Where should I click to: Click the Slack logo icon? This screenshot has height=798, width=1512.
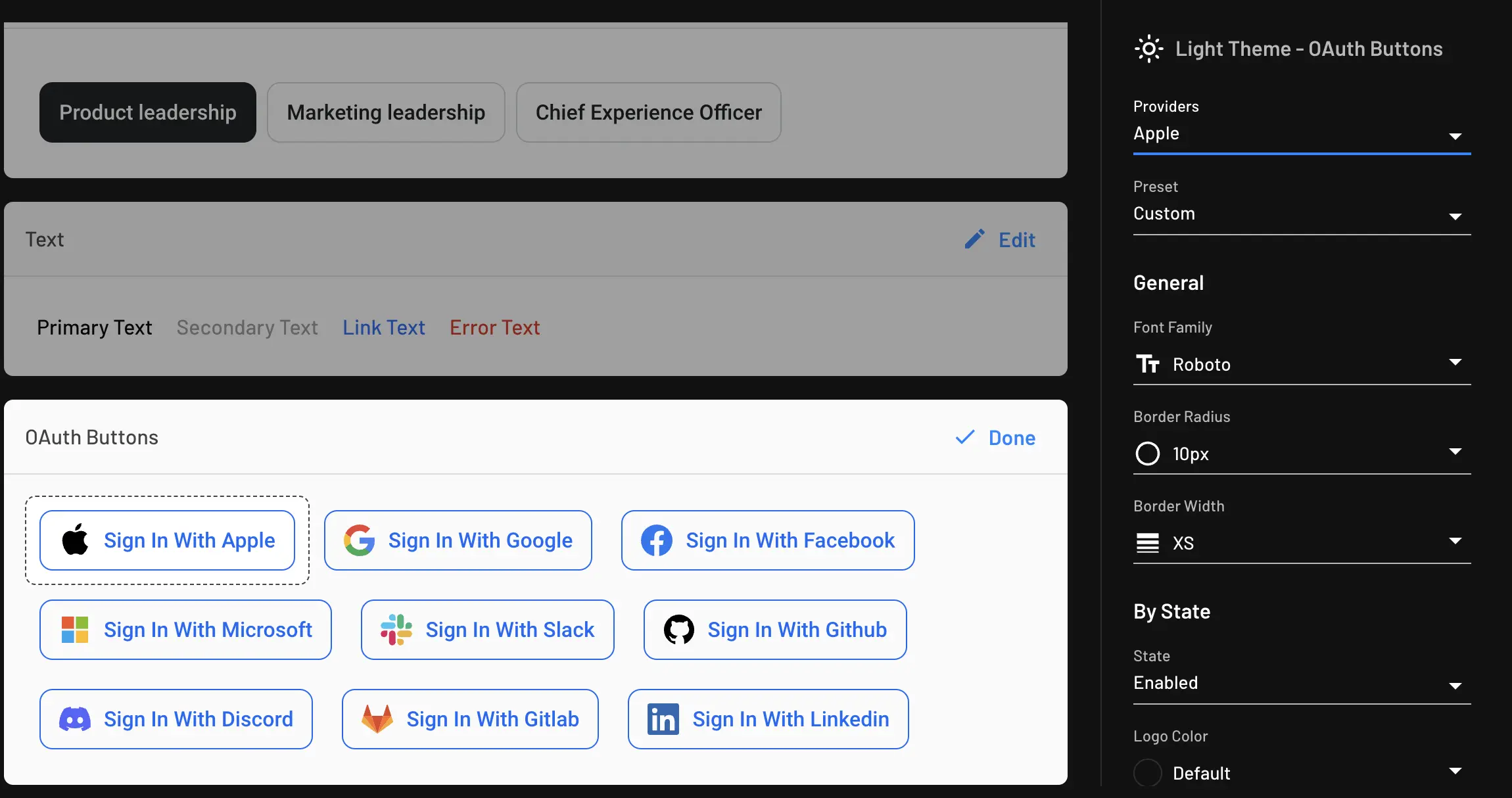point(395,629)
